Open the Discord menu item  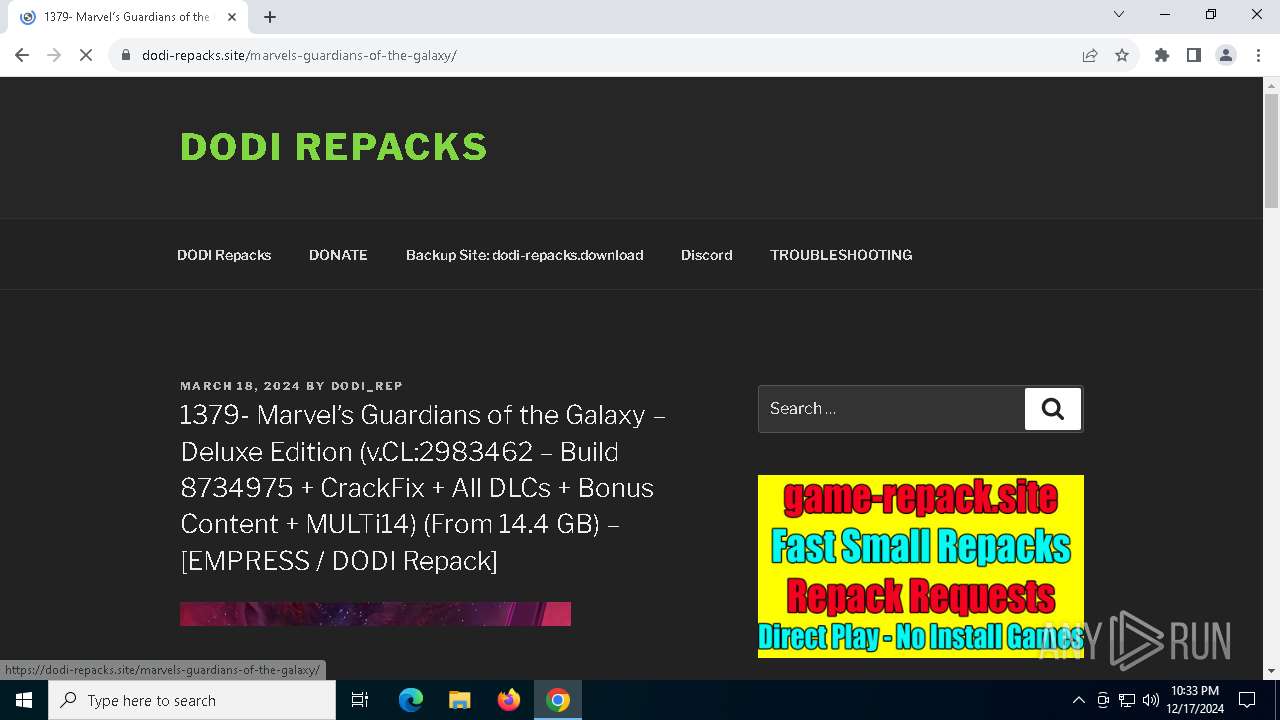pyautogui.click(x=707, y=255)
